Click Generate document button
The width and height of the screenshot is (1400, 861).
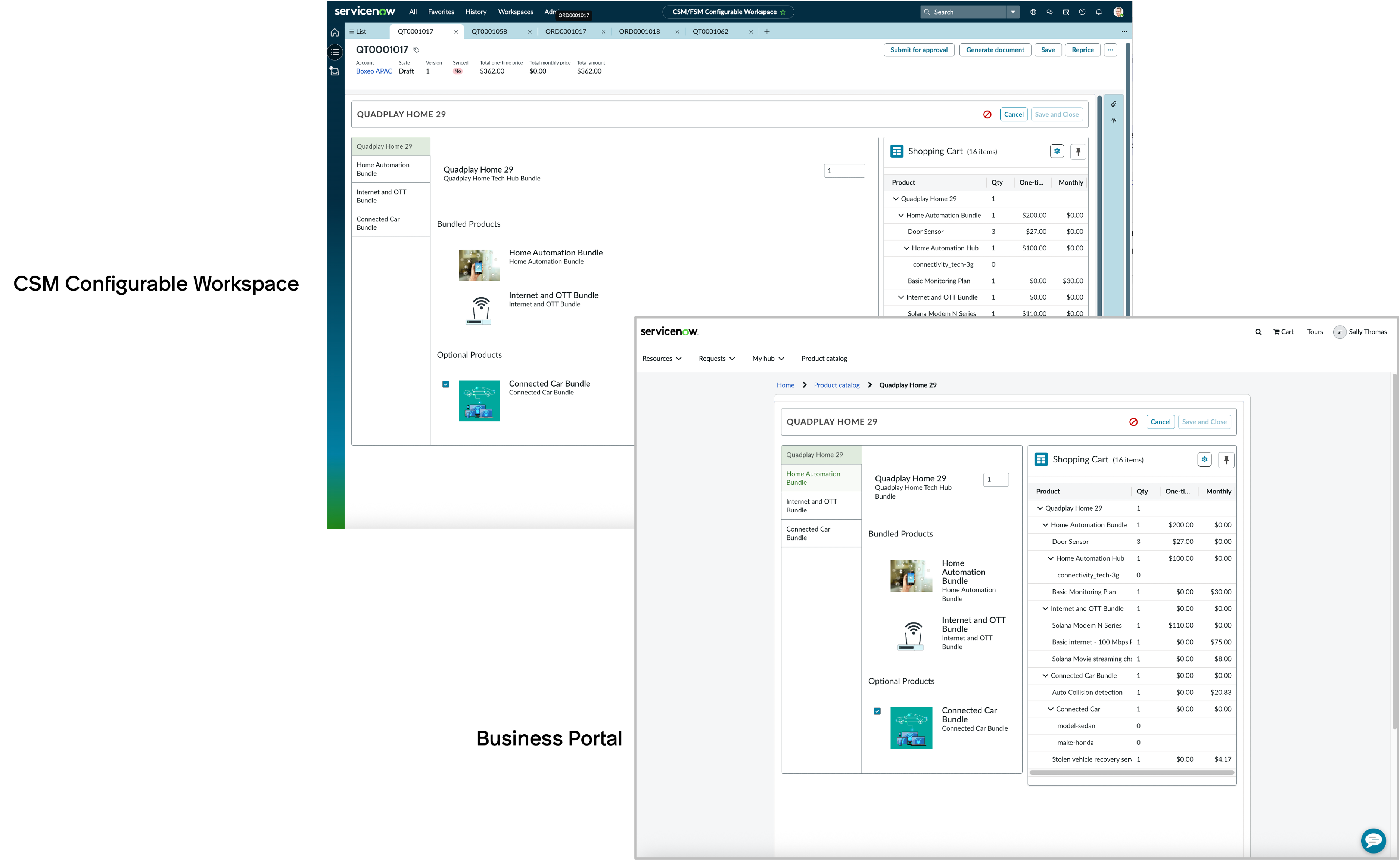point(995,50)
